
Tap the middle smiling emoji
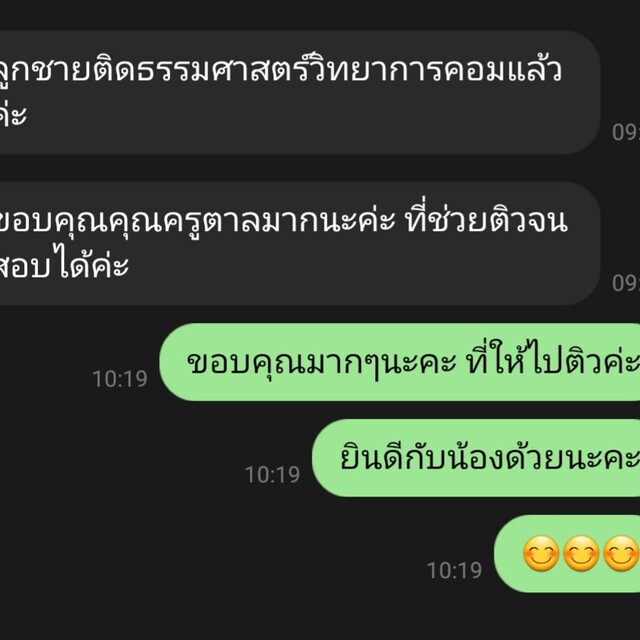(x=581, y=553)
